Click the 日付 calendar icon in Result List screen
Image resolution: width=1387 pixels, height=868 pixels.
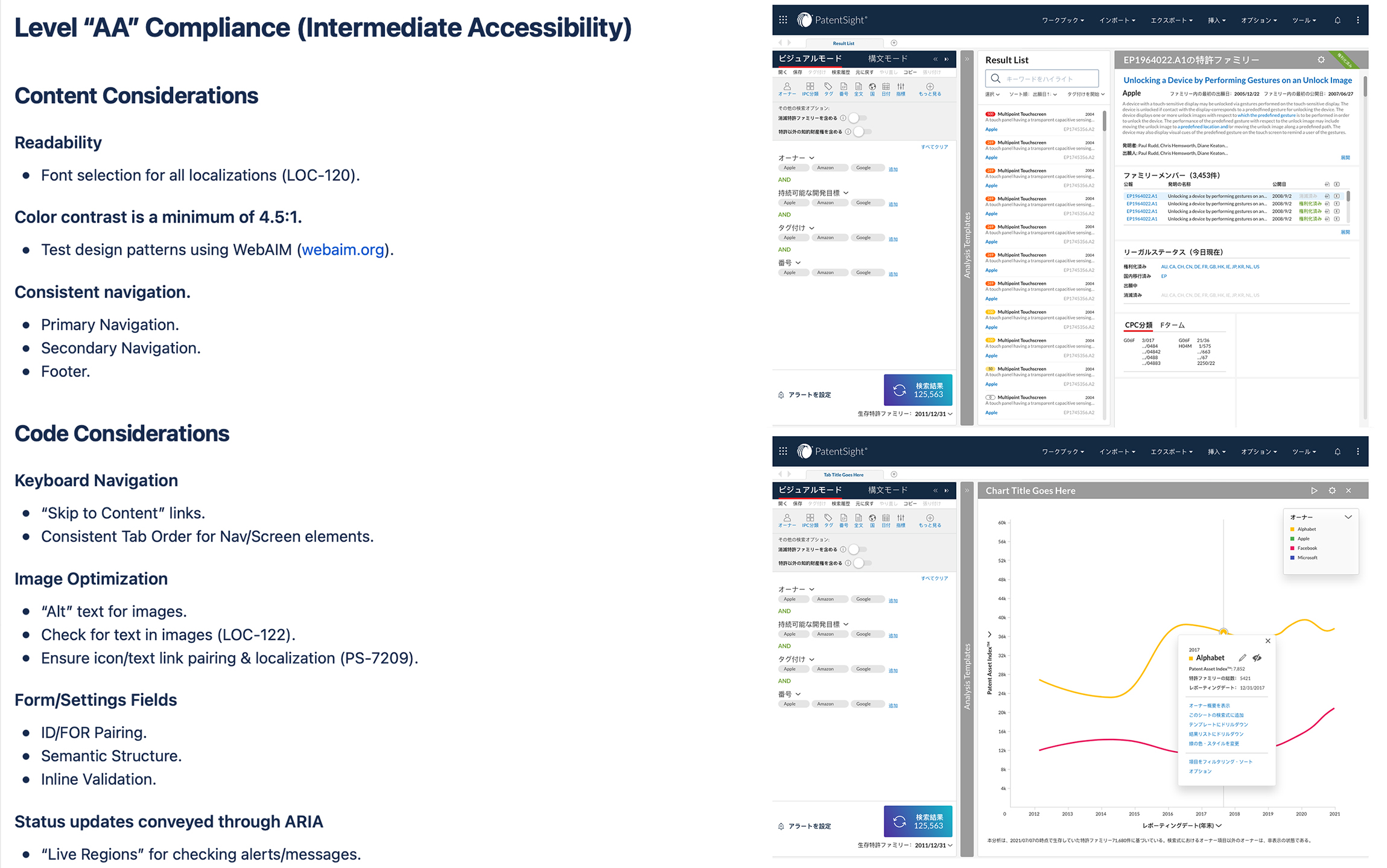point(886,89)
